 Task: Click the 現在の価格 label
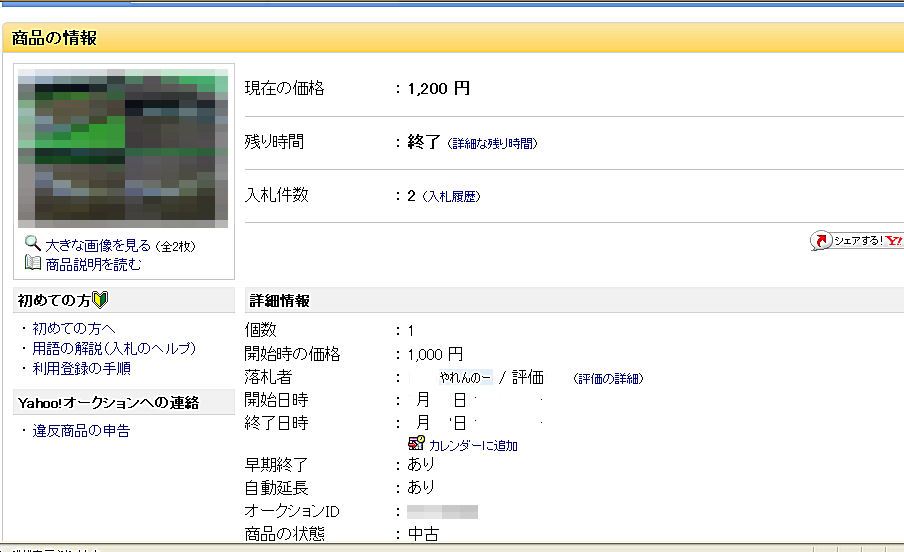pos(284,88)
